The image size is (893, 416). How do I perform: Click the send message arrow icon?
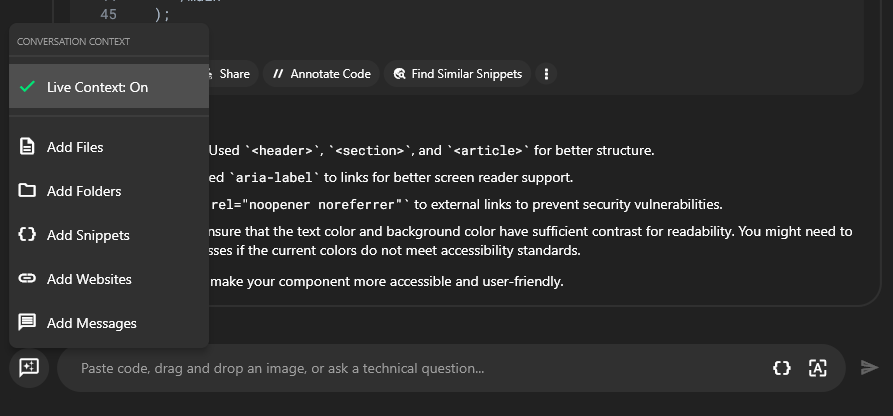pyautogui.click(x=869, y=368)
